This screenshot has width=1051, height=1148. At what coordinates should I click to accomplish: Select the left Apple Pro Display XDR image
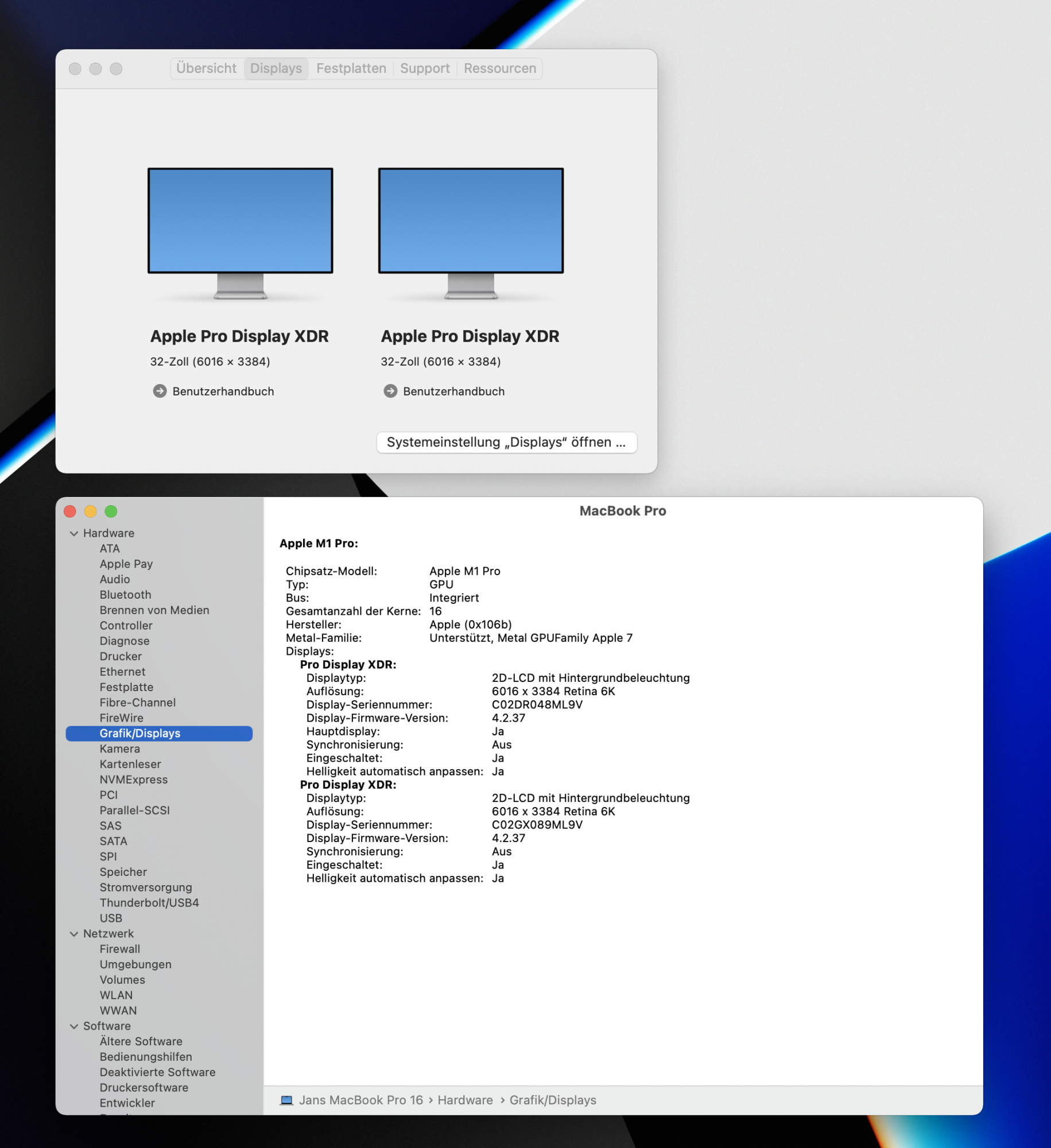(241, 234)
